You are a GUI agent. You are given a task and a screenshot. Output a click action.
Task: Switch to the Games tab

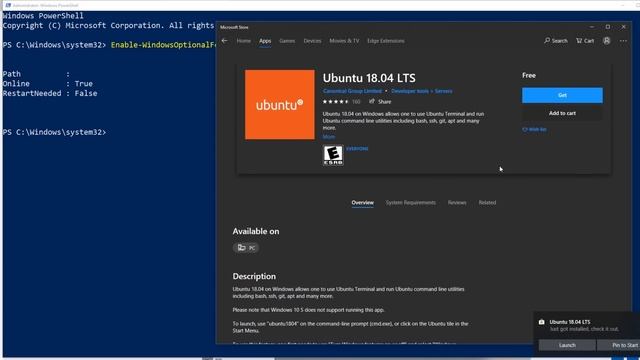coord(287,41)
